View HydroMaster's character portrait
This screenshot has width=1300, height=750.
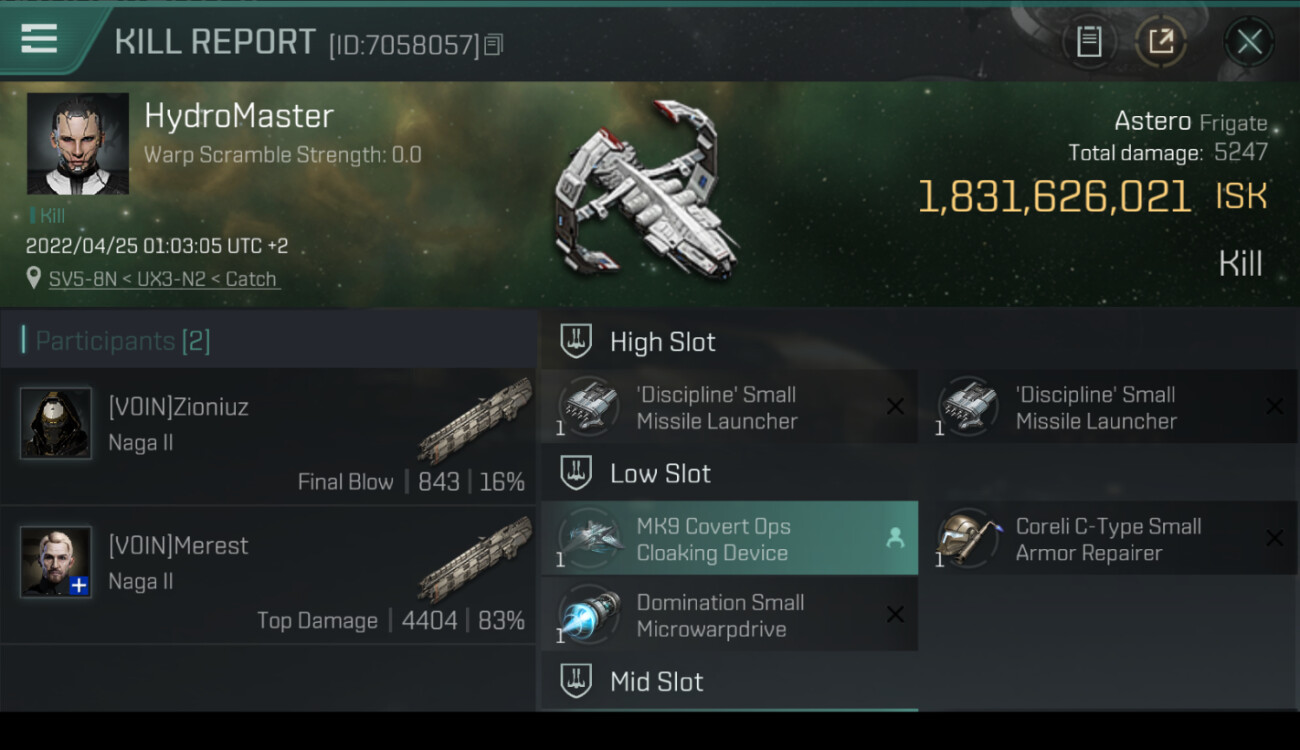78,143
